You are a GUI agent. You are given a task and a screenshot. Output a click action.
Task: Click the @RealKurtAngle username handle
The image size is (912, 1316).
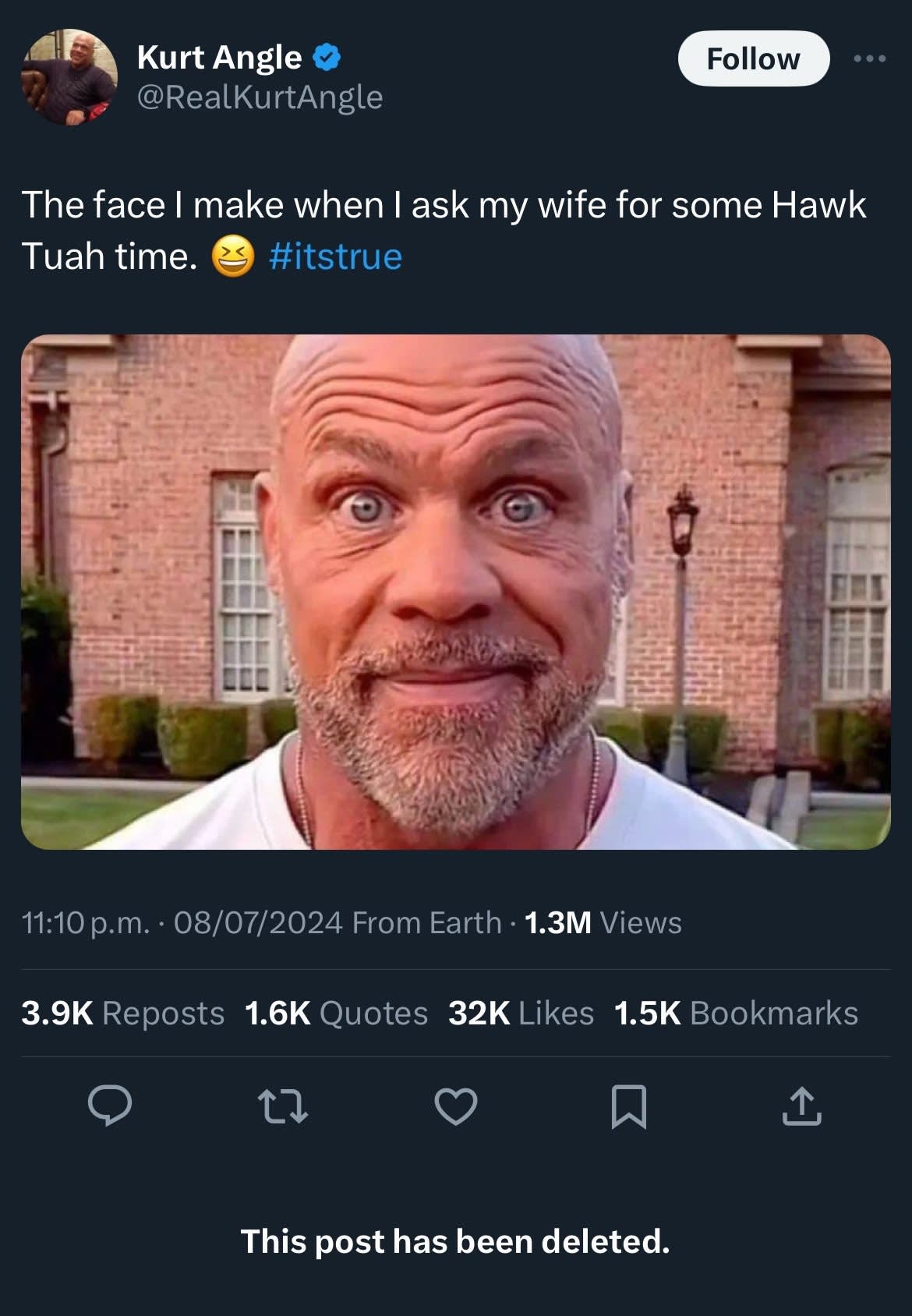click(260, 97)
